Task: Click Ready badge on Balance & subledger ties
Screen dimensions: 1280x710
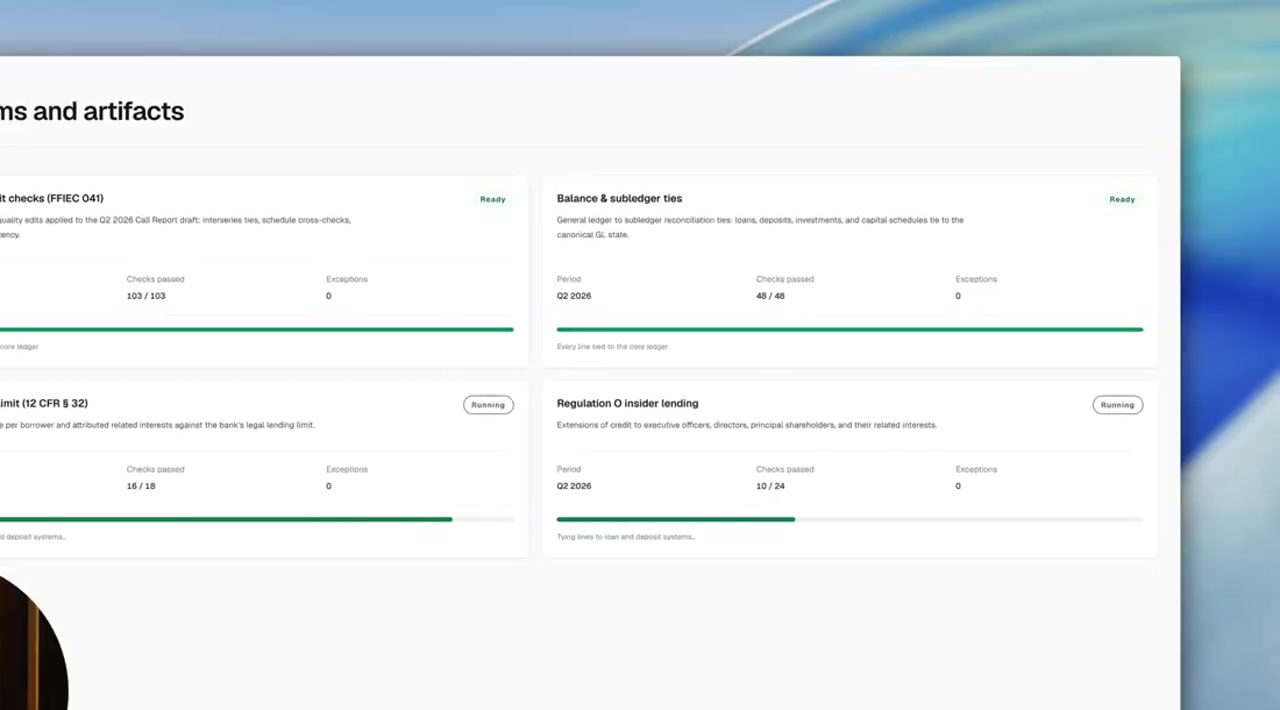Action: [1122, 199]
